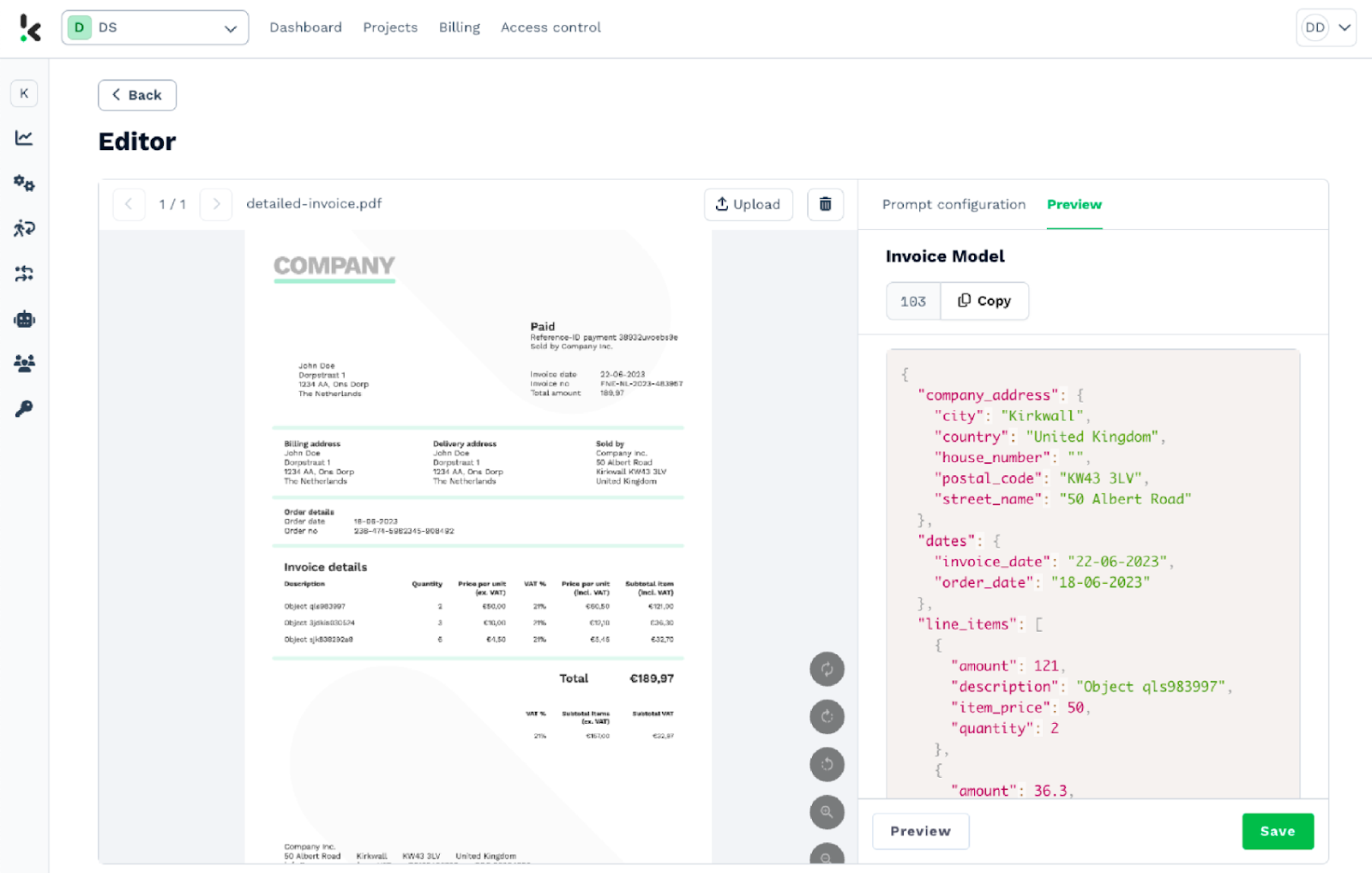This screenshot has height=873, width=1372.
Task: Click the key icon in the sidebar
Action: pos(24,409)
